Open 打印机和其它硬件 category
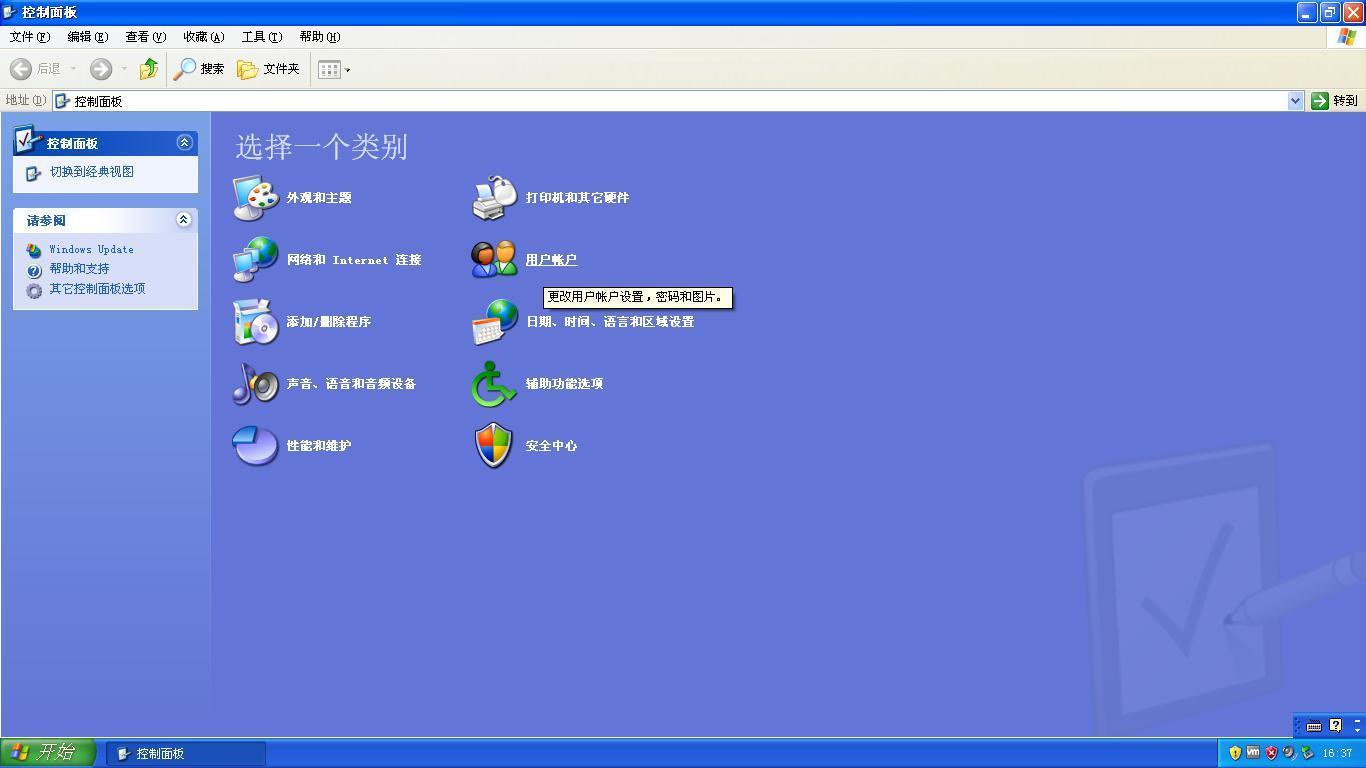Screen dimensions: 1366x768 [577, 197]
